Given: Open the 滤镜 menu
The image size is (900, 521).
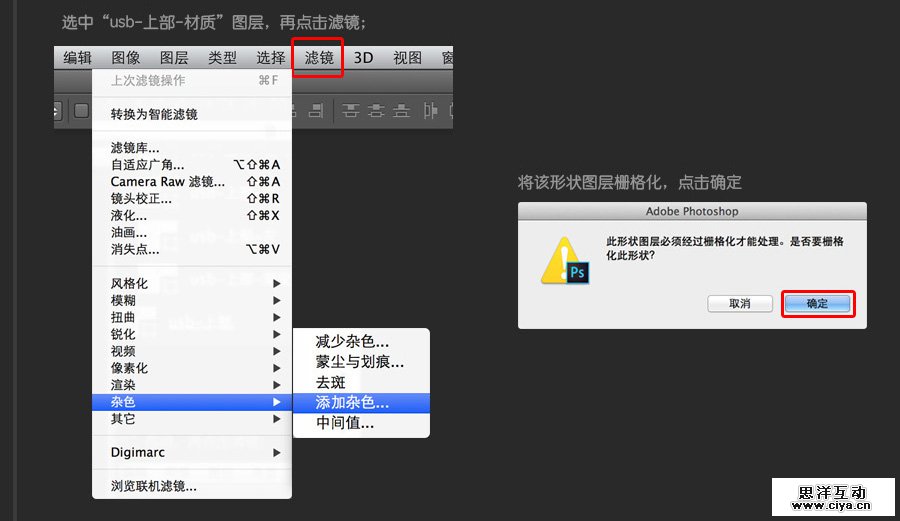Looking at the screenshot, I should click(x=319, y=57).
